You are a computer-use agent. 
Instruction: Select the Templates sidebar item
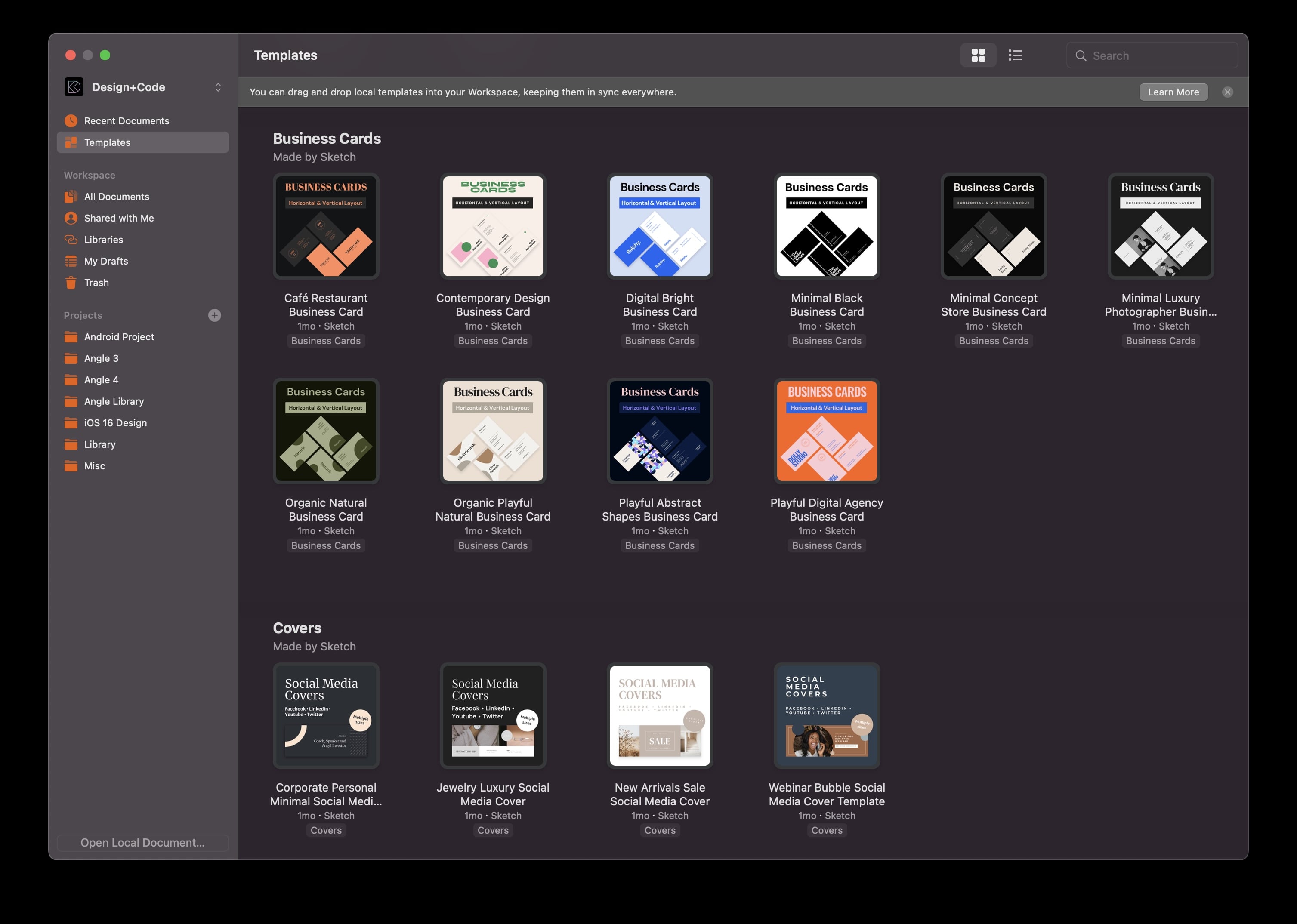(x=107, y=142)
